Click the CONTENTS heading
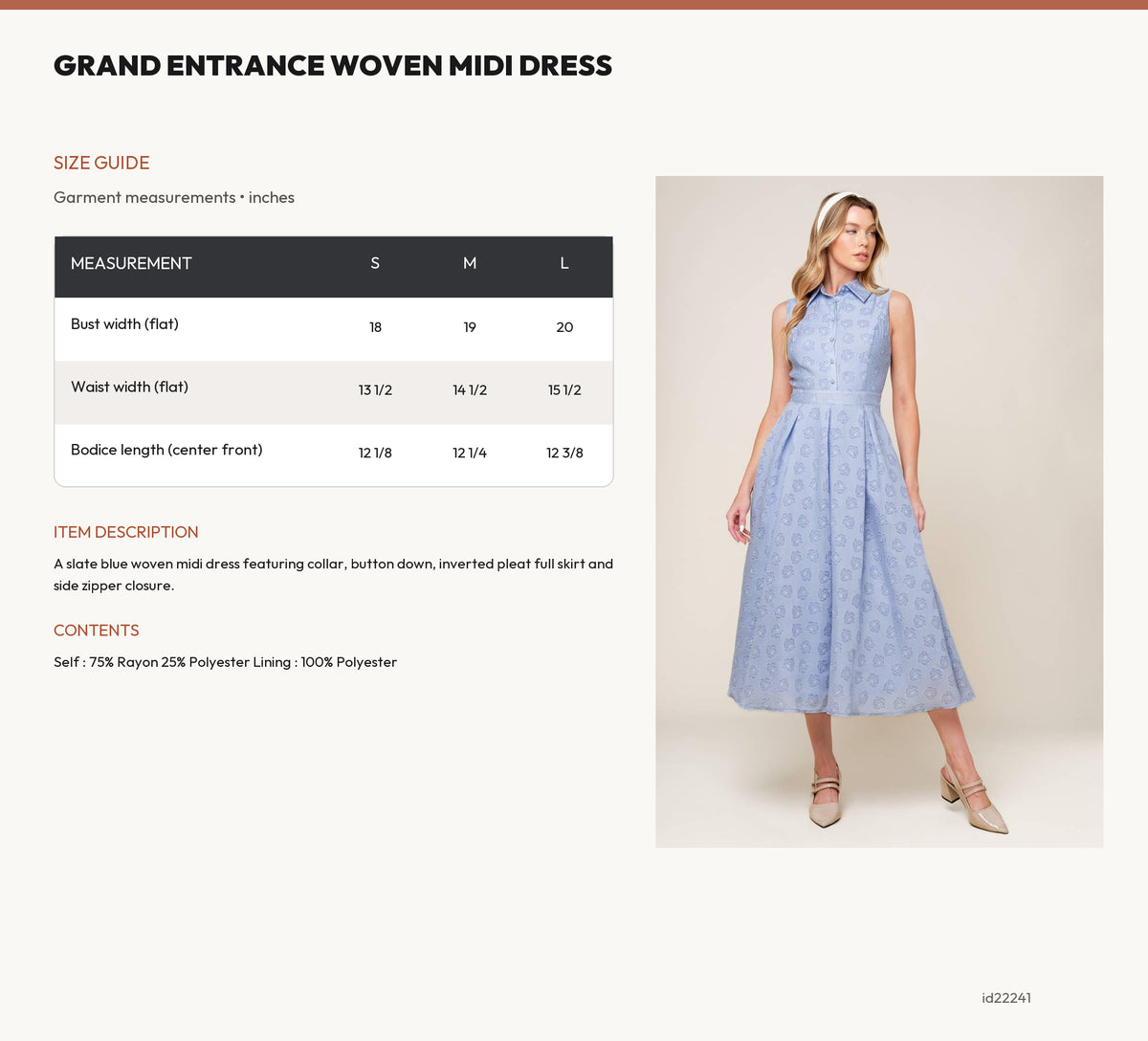 tap(97, 631)
